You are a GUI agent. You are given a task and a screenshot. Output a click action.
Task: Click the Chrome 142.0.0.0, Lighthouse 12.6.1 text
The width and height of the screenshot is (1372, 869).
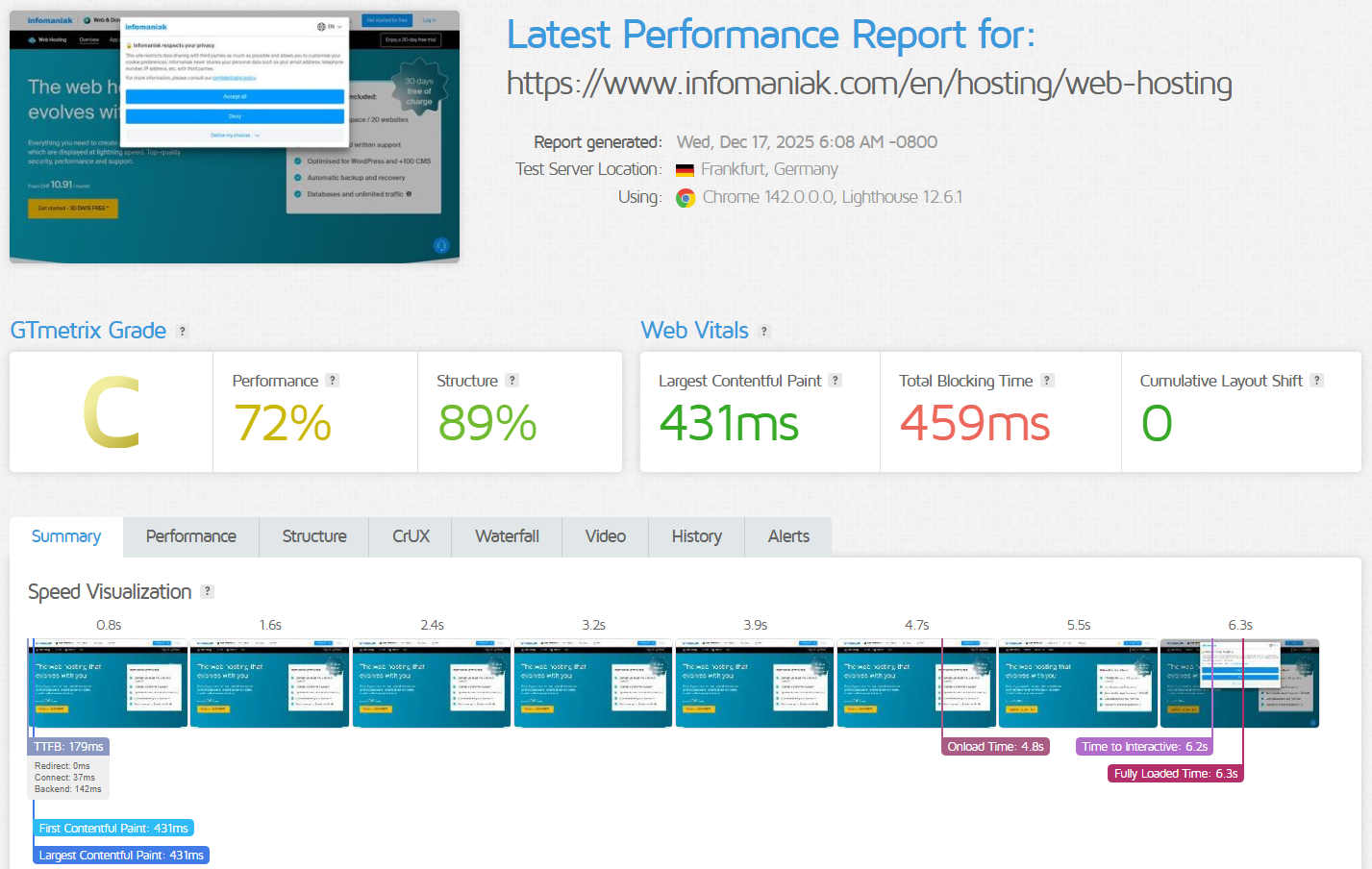pyautogui.click(x=833, y=198)
